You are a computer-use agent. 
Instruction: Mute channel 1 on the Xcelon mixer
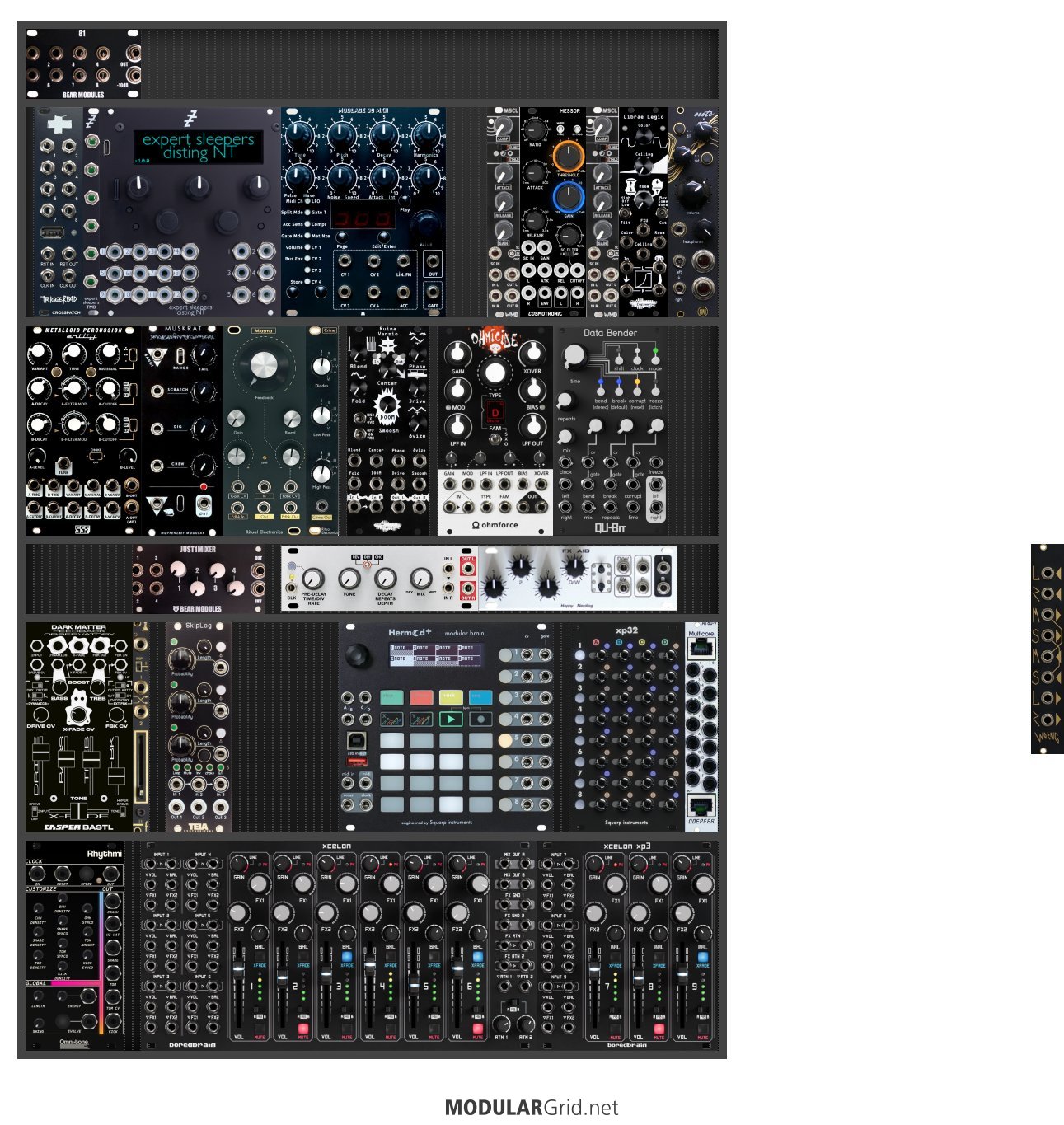pos(259,1028)
